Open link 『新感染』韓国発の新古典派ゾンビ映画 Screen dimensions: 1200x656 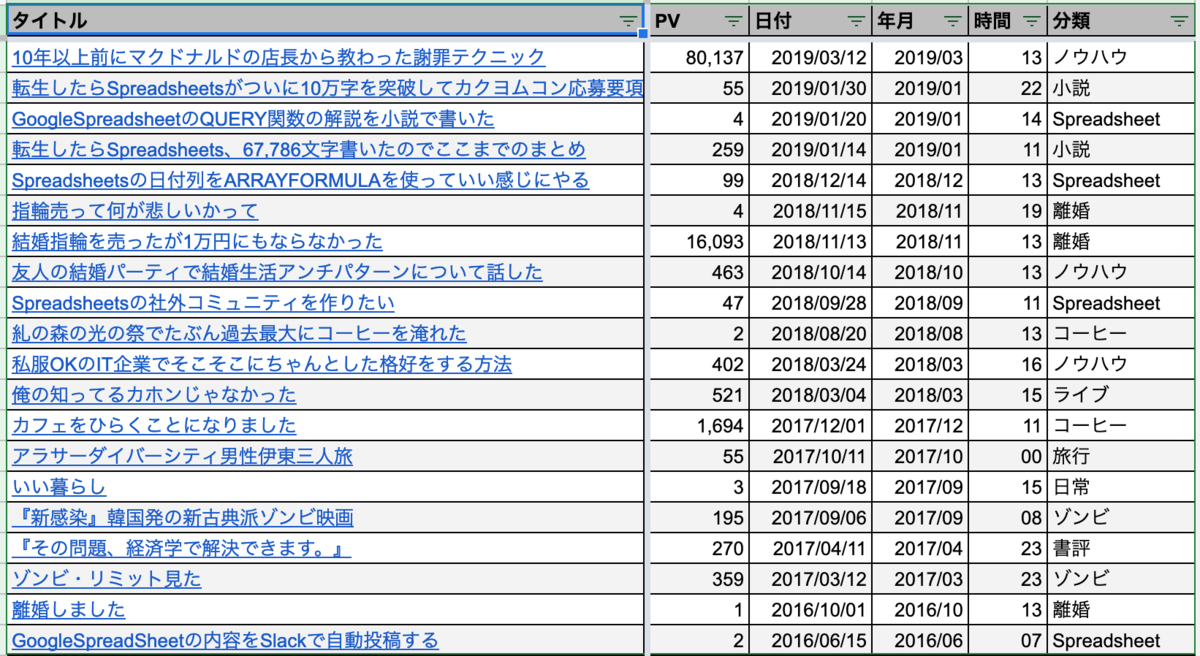pyautogui.click(x=183, y=518)
